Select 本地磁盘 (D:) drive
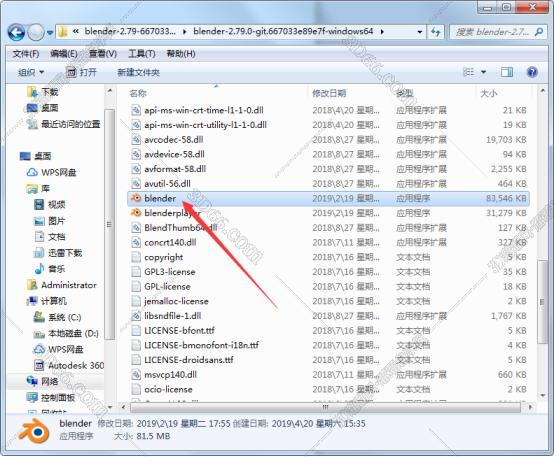Image resolution: width=554 pixels, height=457 pixels. click(66, 334)
